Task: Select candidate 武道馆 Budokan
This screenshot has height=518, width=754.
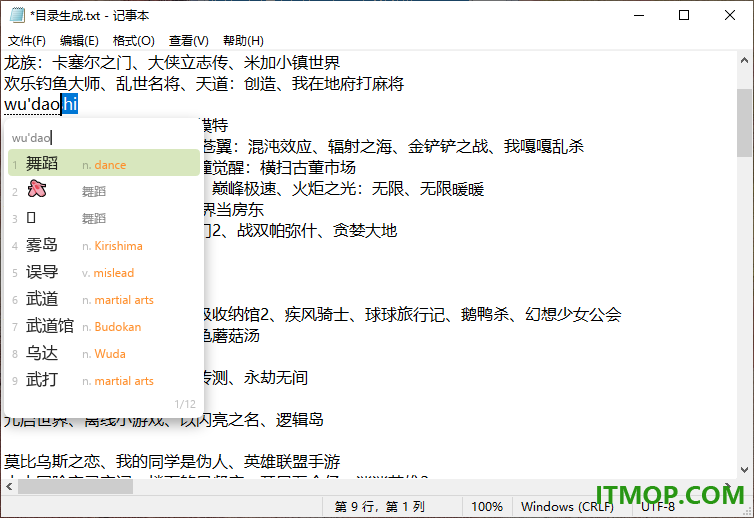Action: [x=104, y=326]
